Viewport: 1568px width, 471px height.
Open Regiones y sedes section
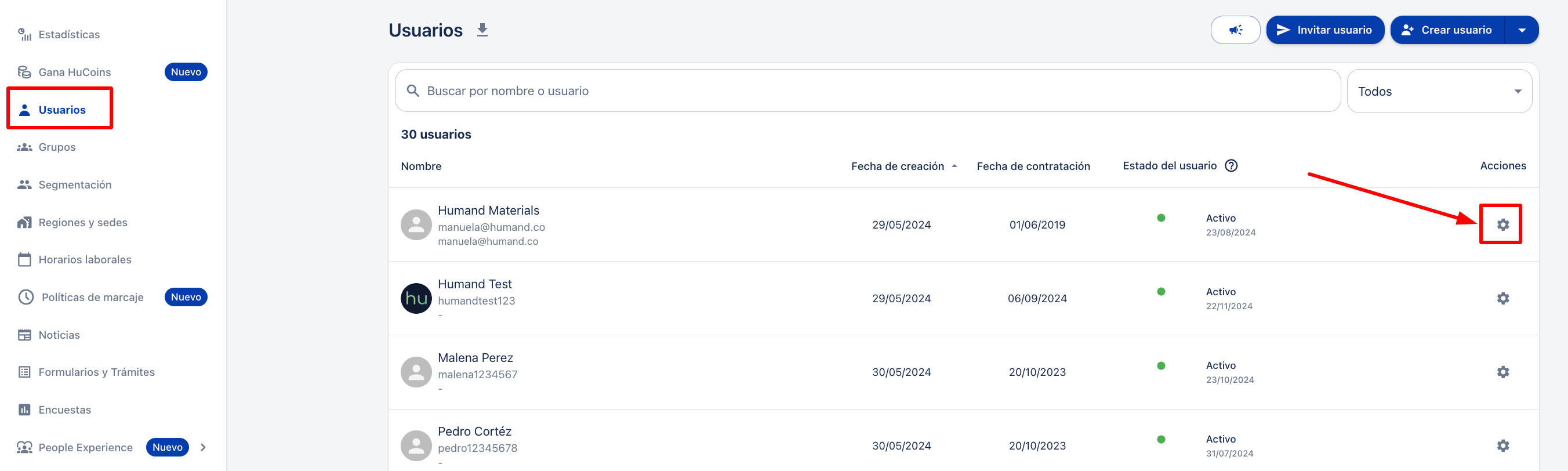tap(83, 223)
